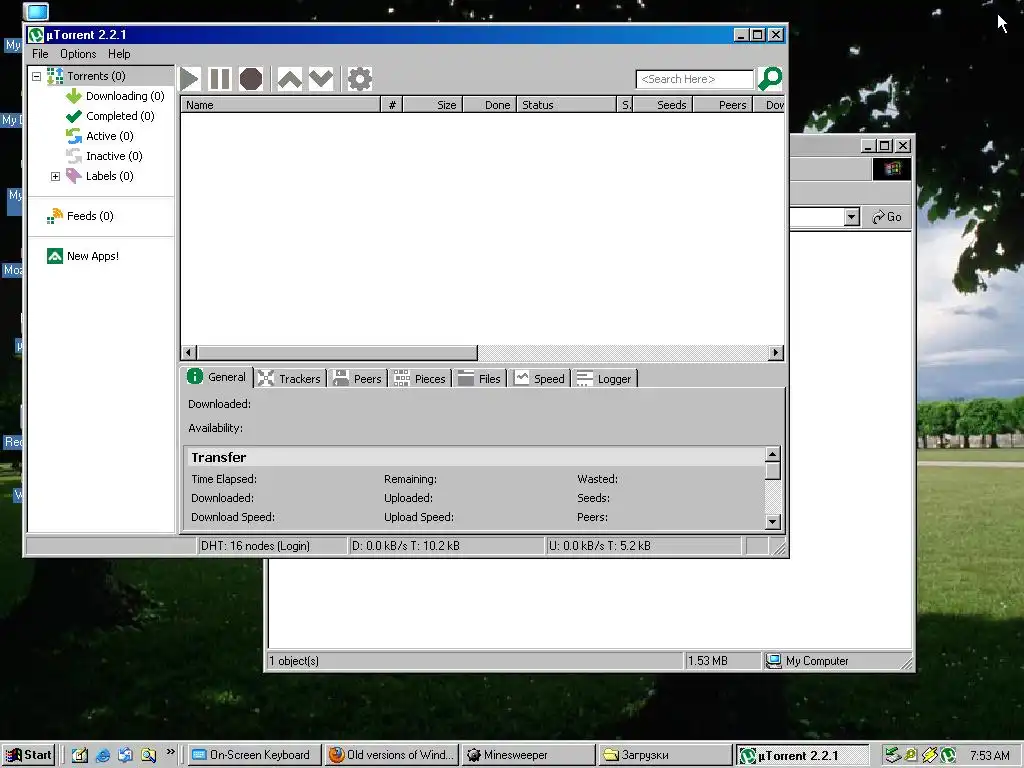
Task: Sort by the Name column header
Action: (x=281, y=104)
